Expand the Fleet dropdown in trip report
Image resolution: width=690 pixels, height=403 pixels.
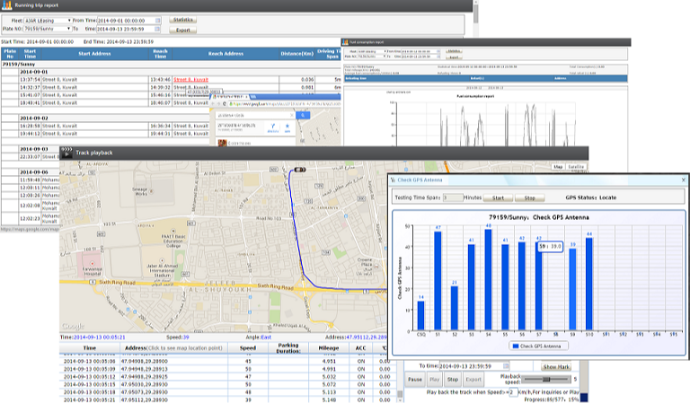coord(69,19)
